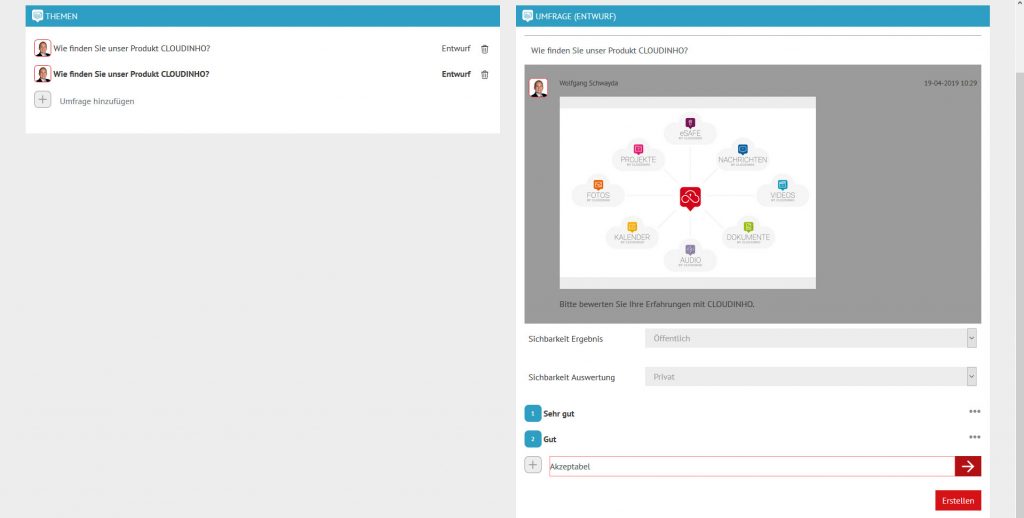Click the eSAFE cloud in the image
This screenshot has height=518, width=1024.
click(x=690, y=129)
